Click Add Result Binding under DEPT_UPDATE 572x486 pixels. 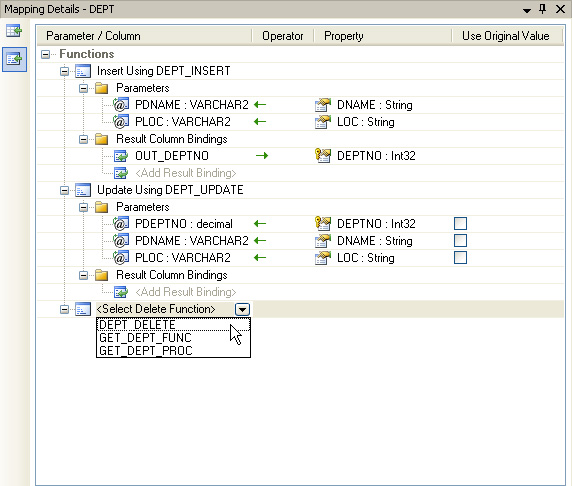tap(186, 292)
